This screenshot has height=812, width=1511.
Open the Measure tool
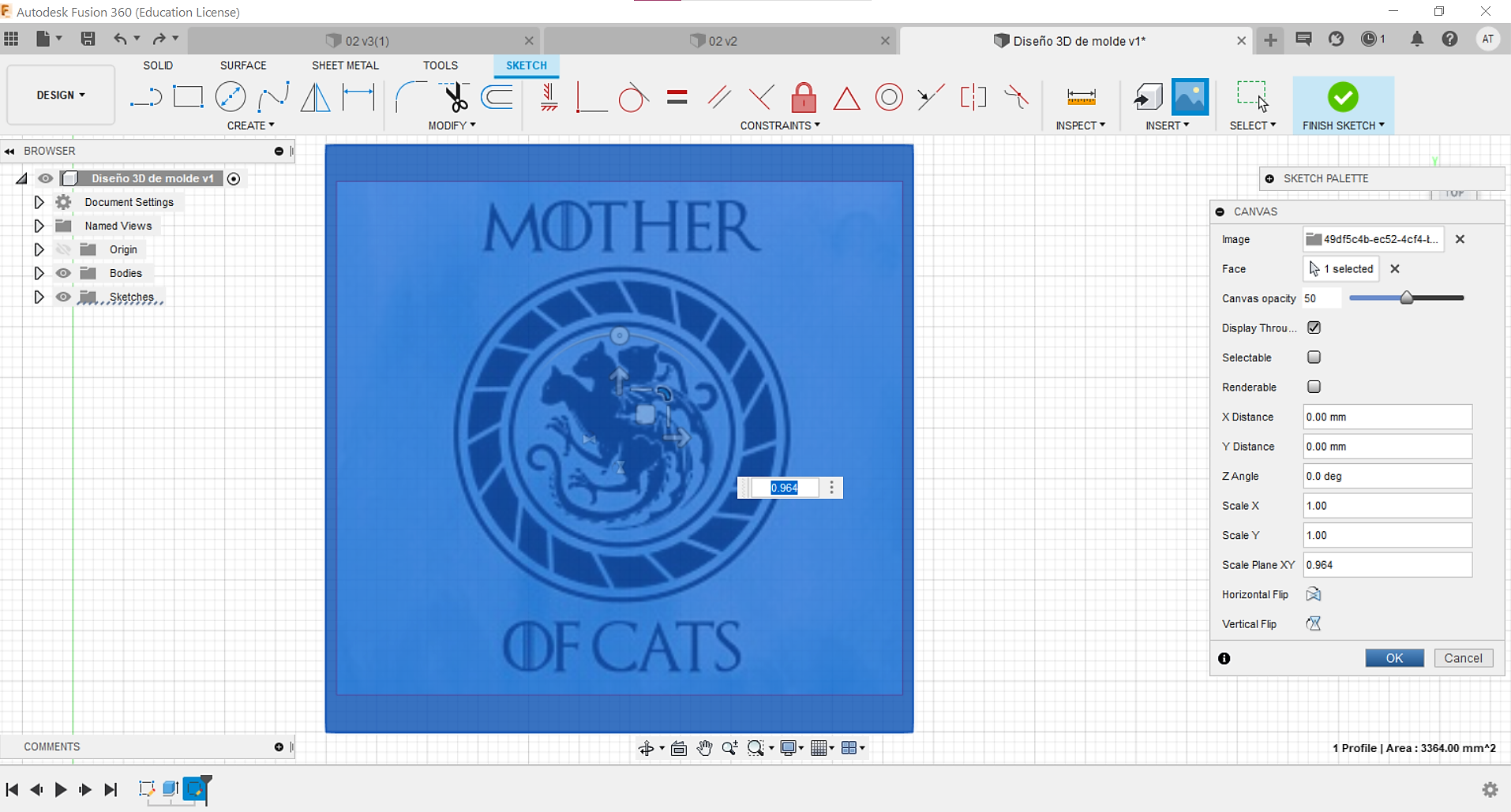click(1081, 97)
